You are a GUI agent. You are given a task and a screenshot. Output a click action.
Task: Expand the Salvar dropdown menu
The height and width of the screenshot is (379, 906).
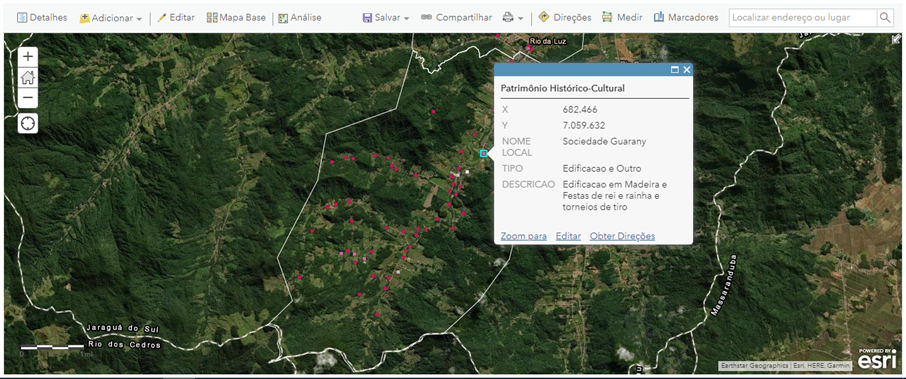(x=386, y=18)
